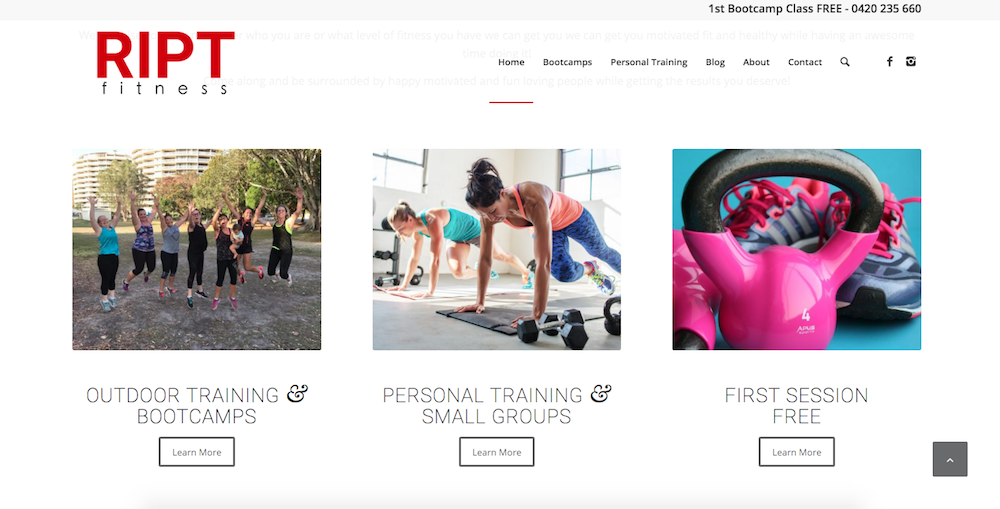Select the Outdoor Training & Bootcamps heading
1000x509 pixels.
point(196,405)
